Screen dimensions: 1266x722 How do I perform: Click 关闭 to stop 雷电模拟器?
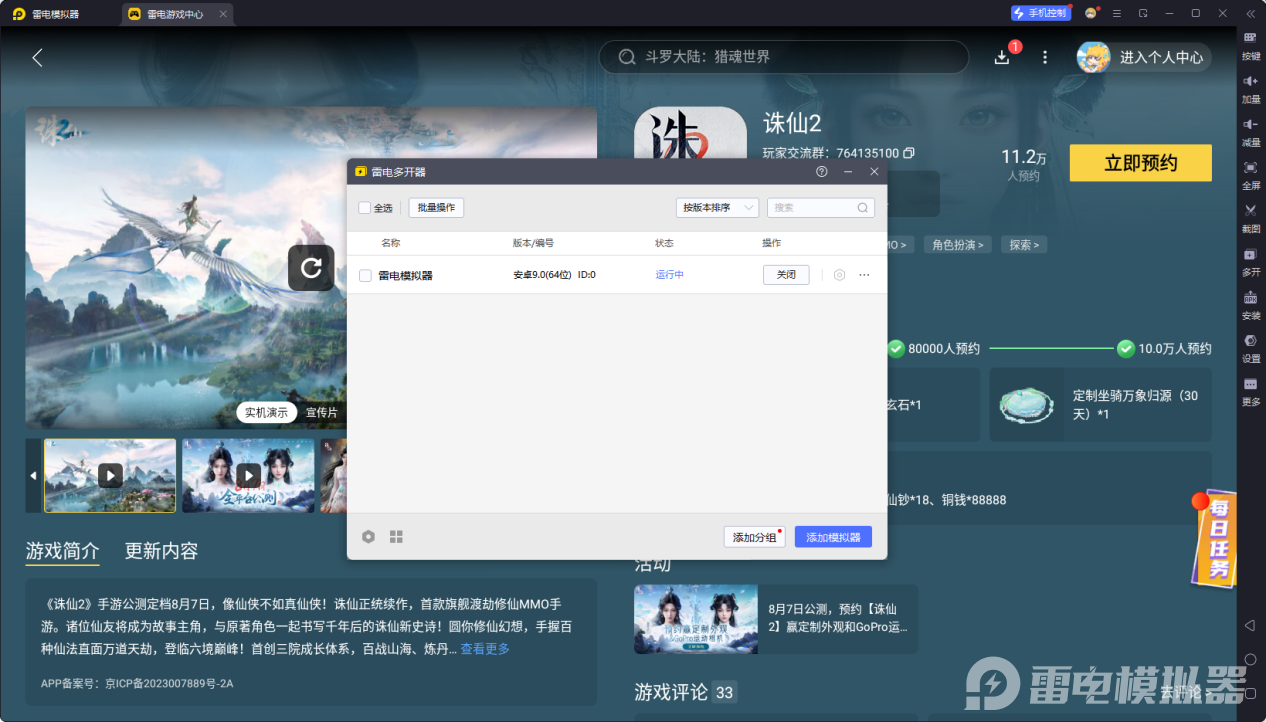tap(786, 275)
